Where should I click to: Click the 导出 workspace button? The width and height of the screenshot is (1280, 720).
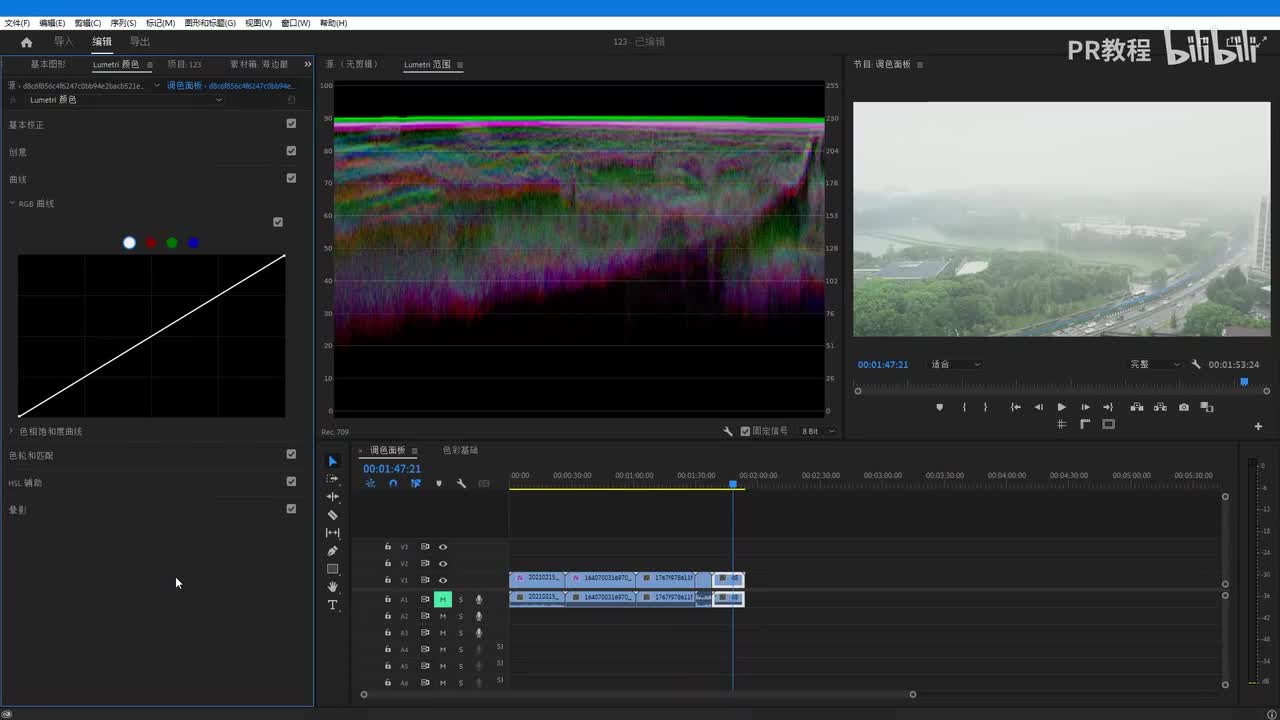pos(140,42)
